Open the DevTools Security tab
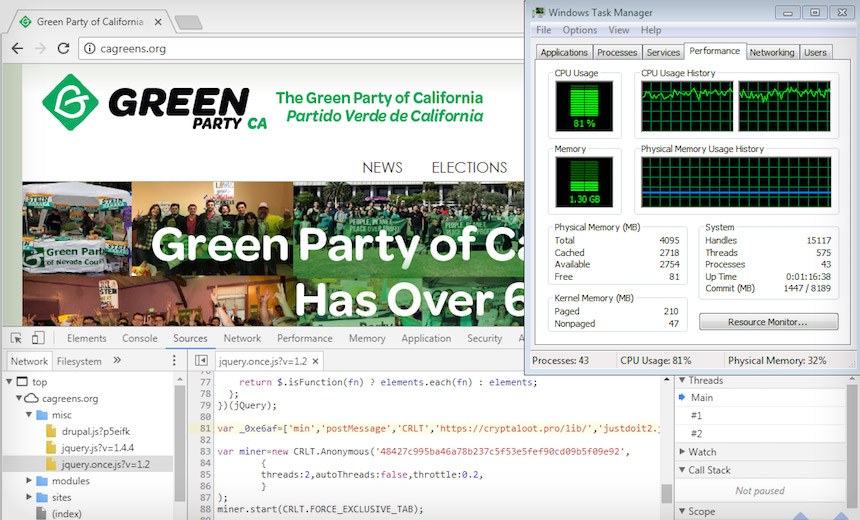Screen dimensions: 860x520 coord(484,338)
